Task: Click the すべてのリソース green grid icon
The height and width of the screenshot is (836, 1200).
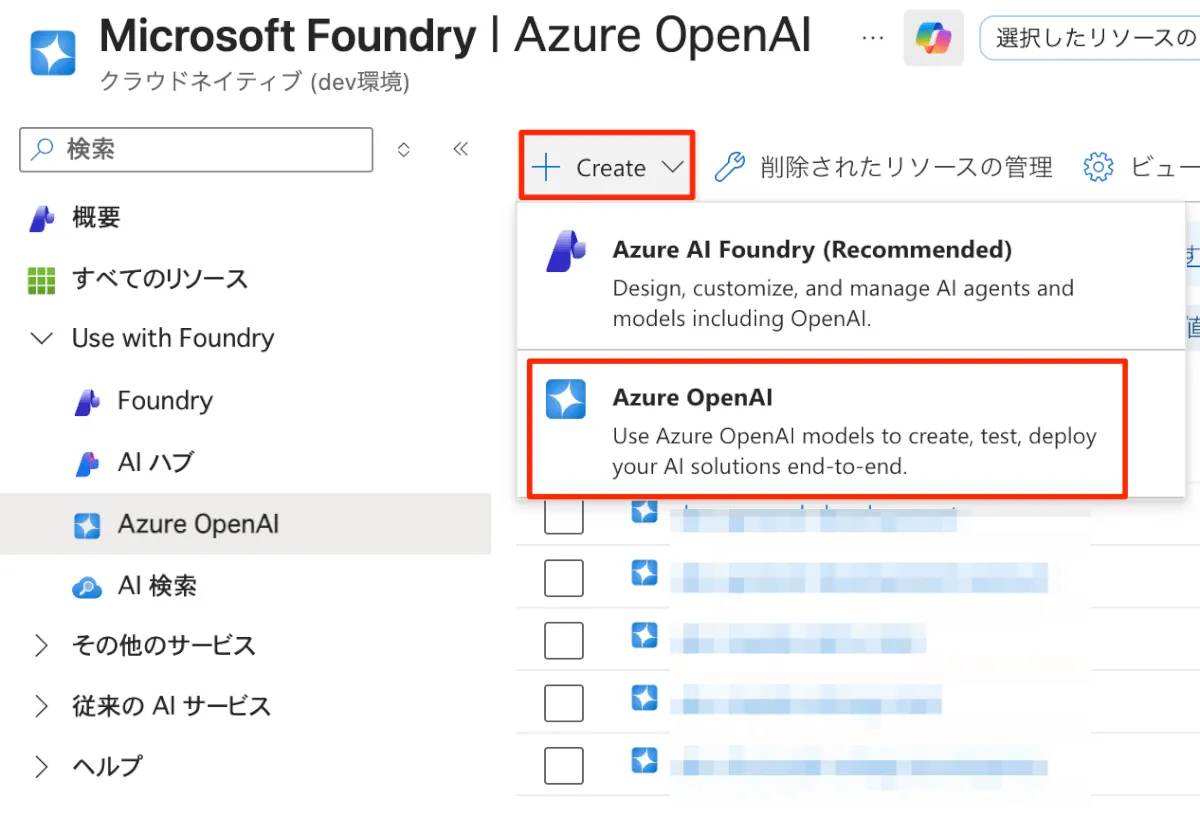Action: [x=41, y=280]
